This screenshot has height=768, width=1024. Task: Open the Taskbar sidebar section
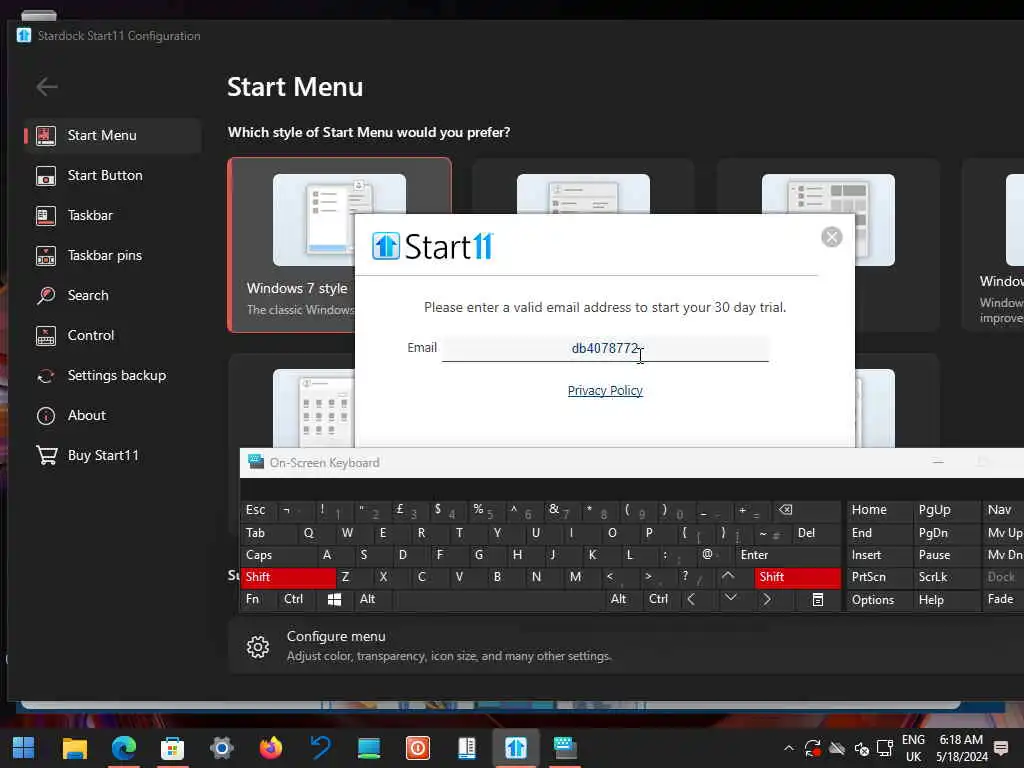(112, 215)
